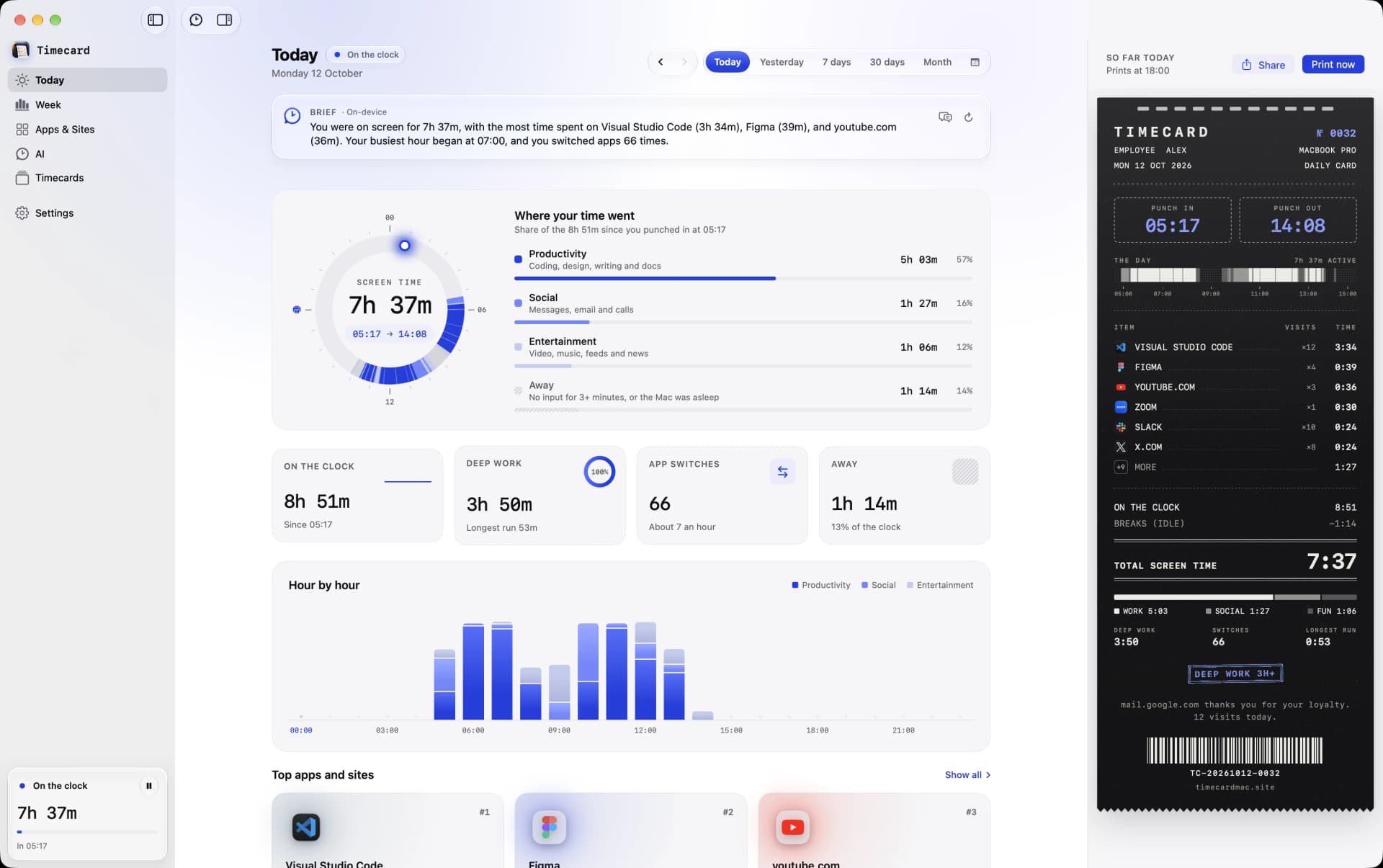1383x868 pixels.
Task: Click the clock icon in the toolbar
Action: [x=196, y=20]
